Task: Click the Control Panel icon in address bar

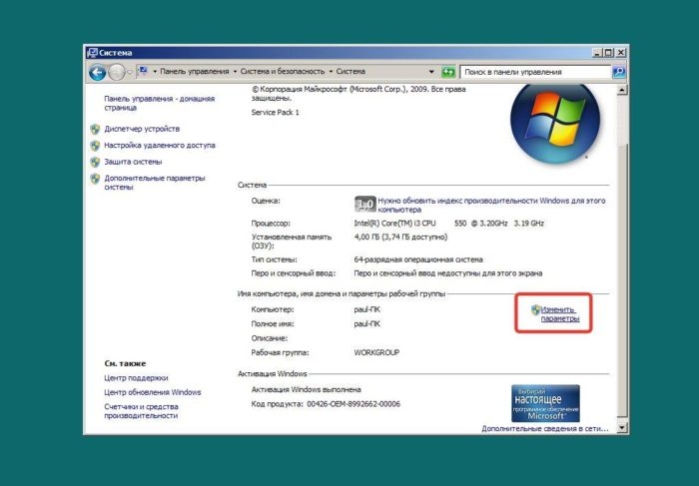Action: coord(143,71)
